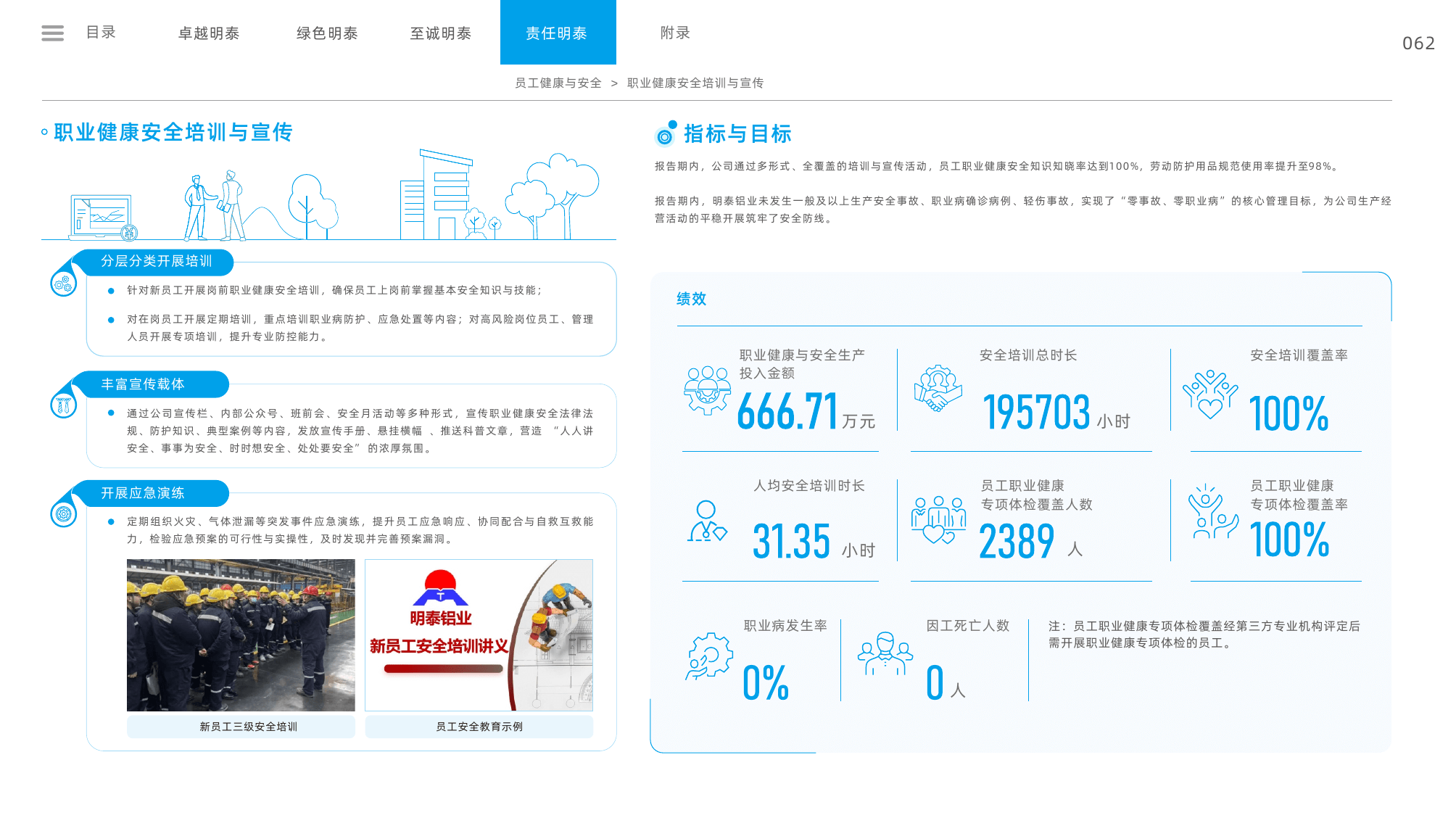Switch to the 卓越明泰 tab
Screen dimensions: 1456x818
pyautogui.click(x=209, y=33)
